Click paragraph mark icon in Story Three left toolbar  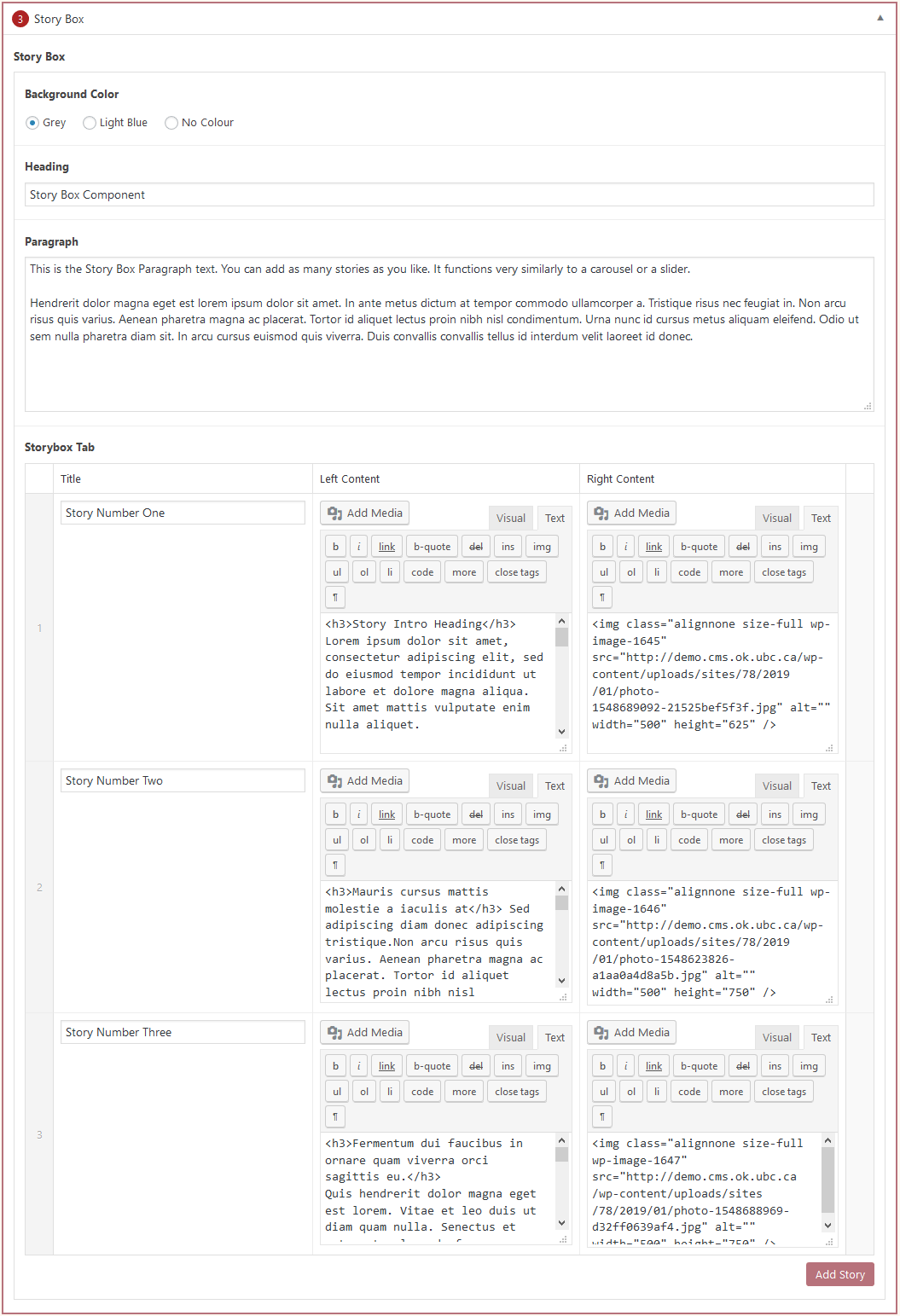coord(335,1116)
